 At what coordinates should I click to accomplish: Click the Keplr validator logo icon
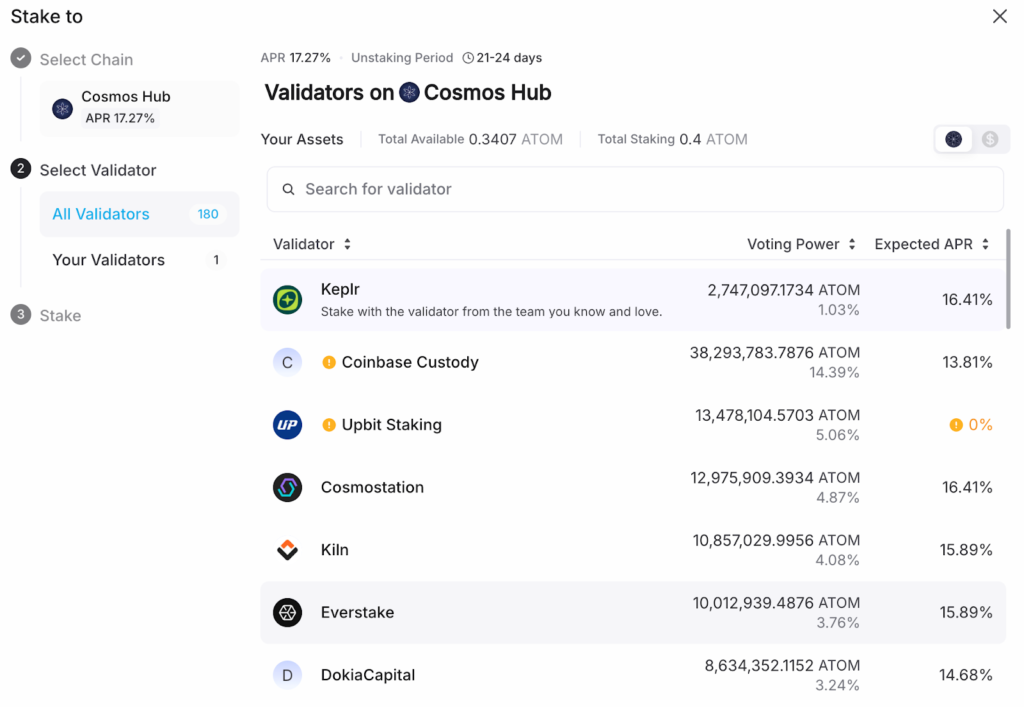287,299
